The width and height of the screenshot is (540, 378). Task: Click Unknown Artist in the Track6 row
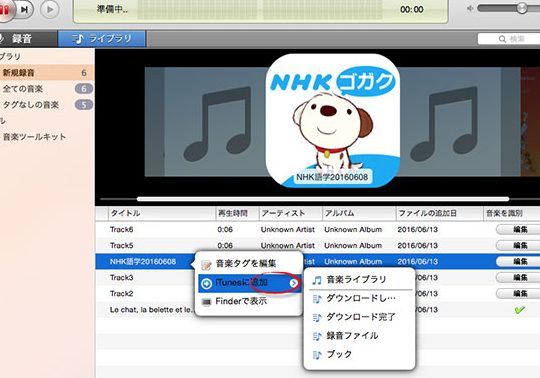pos(288,229)
